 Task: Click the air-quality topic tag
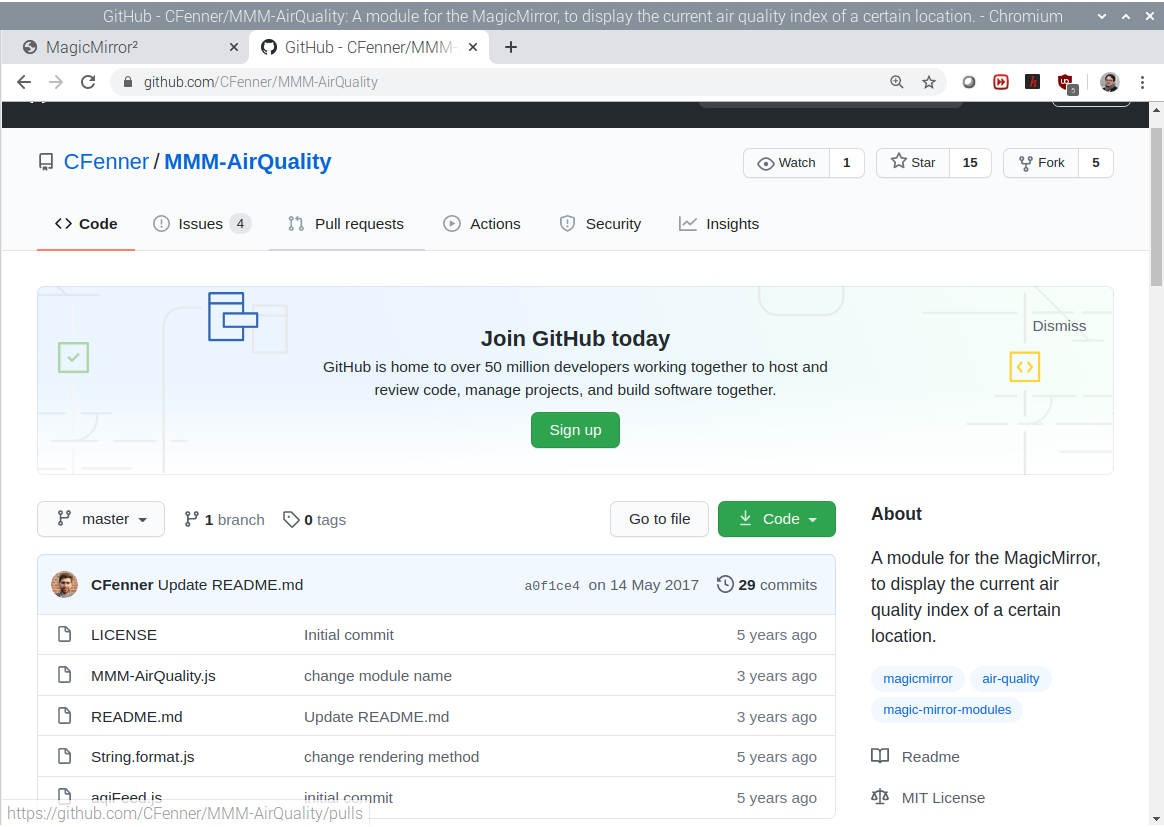point(1010,679)
